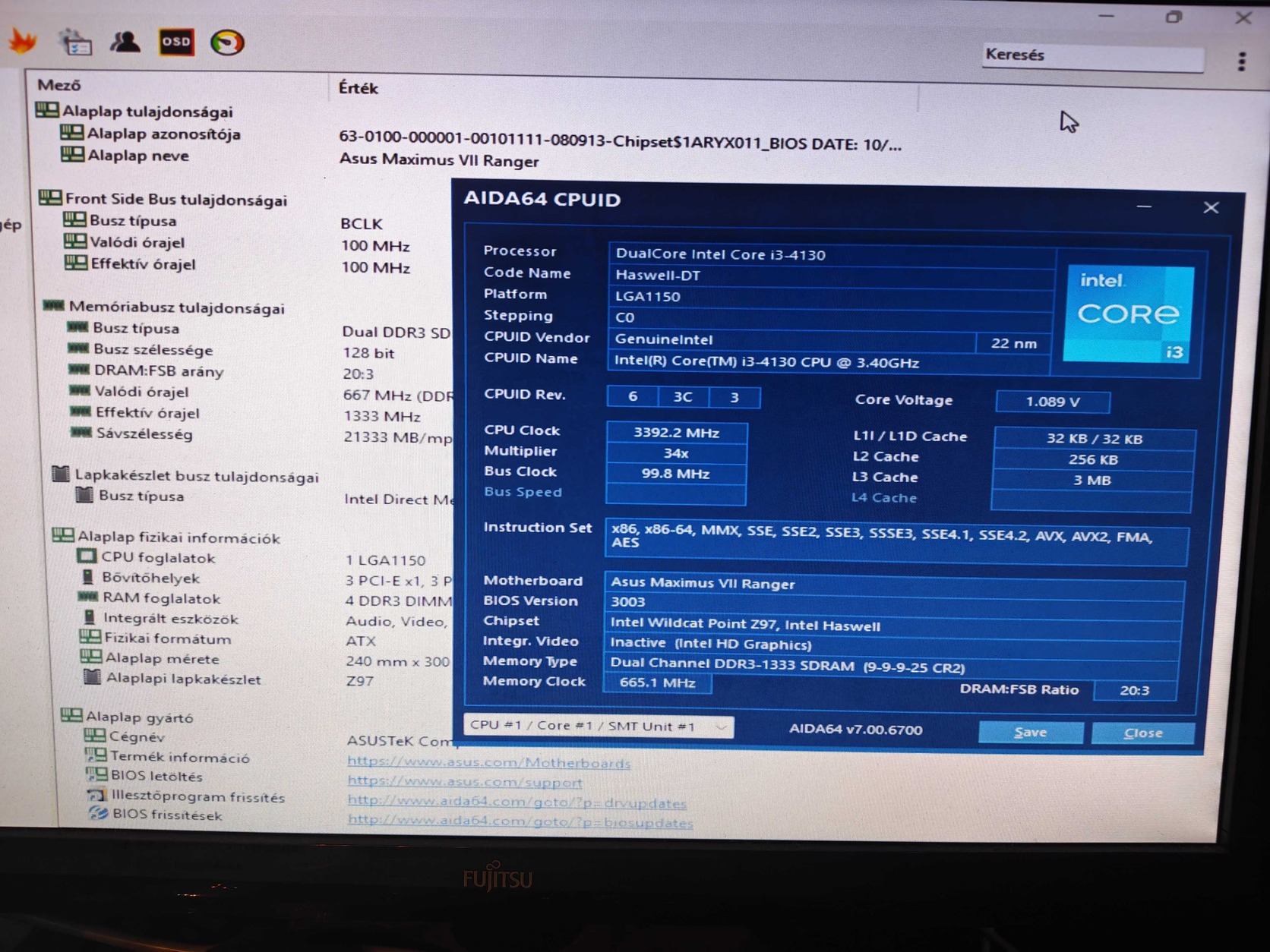Select Memóriabusz tulajdonságai group row
Image resolution: width=1270 pixels, height=952 pixels.
tap(164, 307)
